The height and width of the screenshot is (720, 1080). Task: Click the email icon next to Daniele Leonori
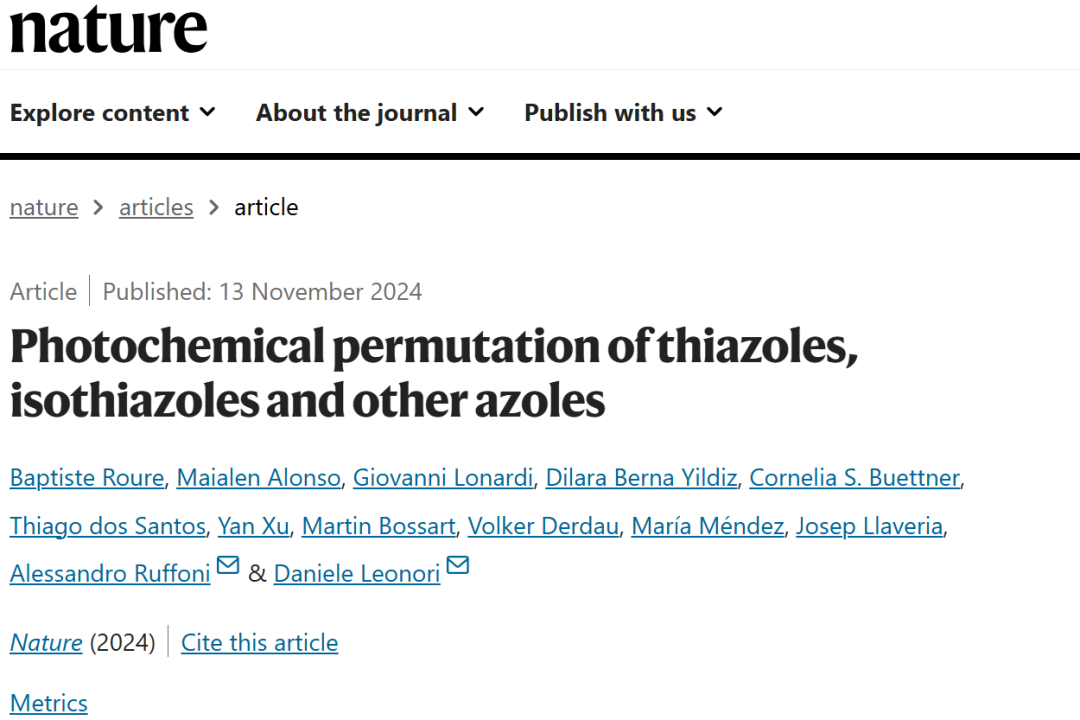tap(458, 566)
